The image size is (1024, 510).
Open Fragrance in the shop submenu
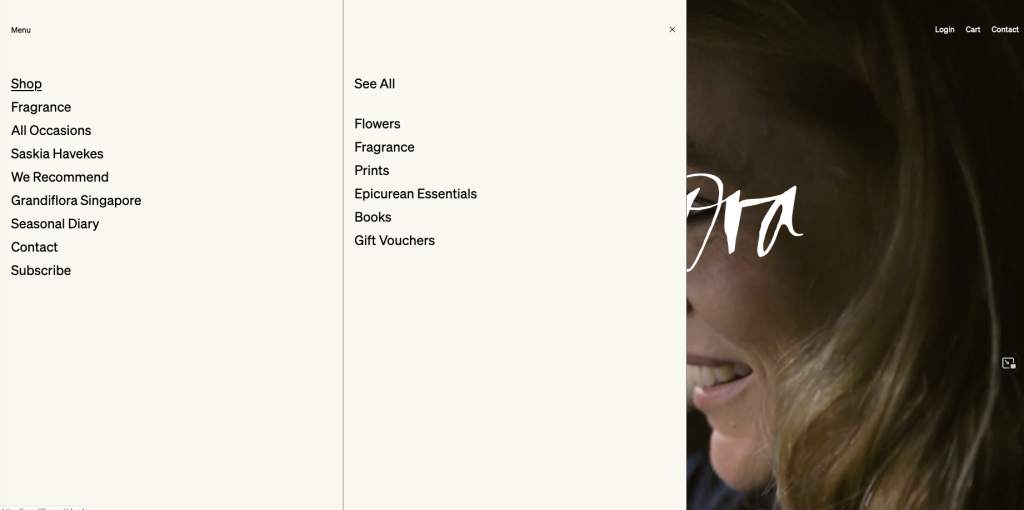click(x=385, y=147)
